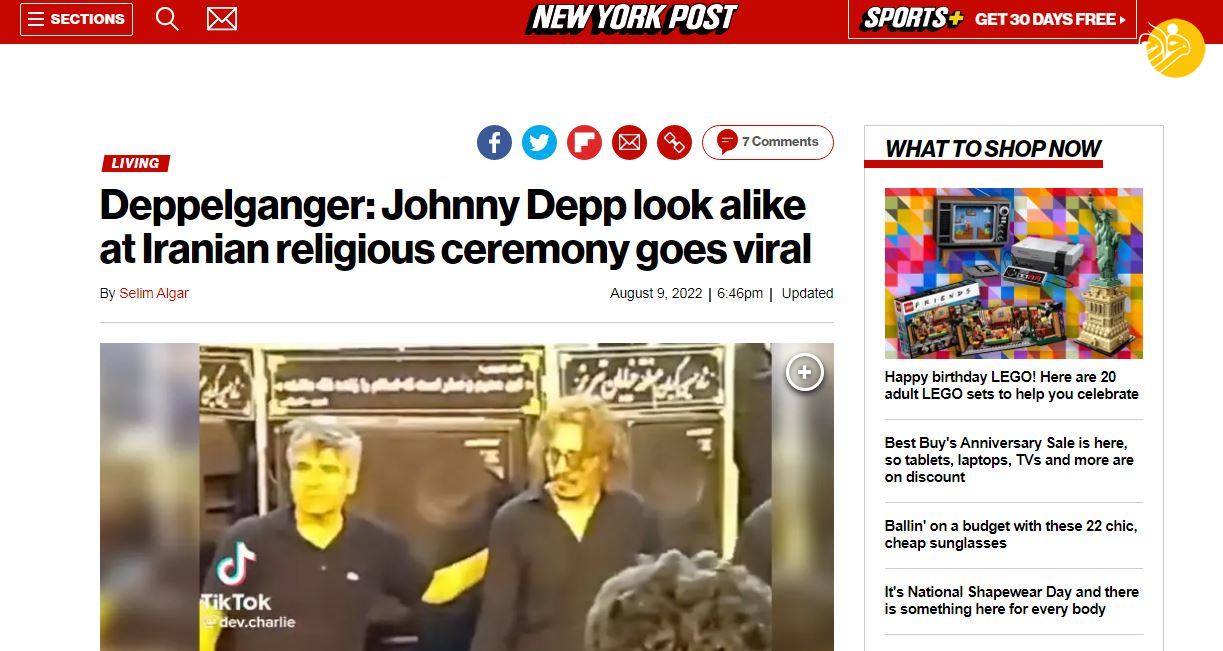Copy article link icon
Screen dimensions: 1223x651
[674, 142]
